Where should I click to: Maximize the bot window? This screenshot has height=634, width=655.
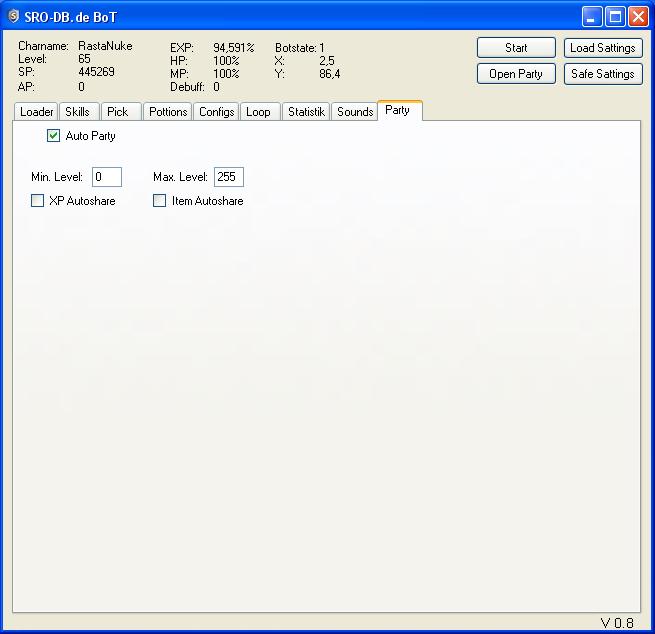(615, 17)
